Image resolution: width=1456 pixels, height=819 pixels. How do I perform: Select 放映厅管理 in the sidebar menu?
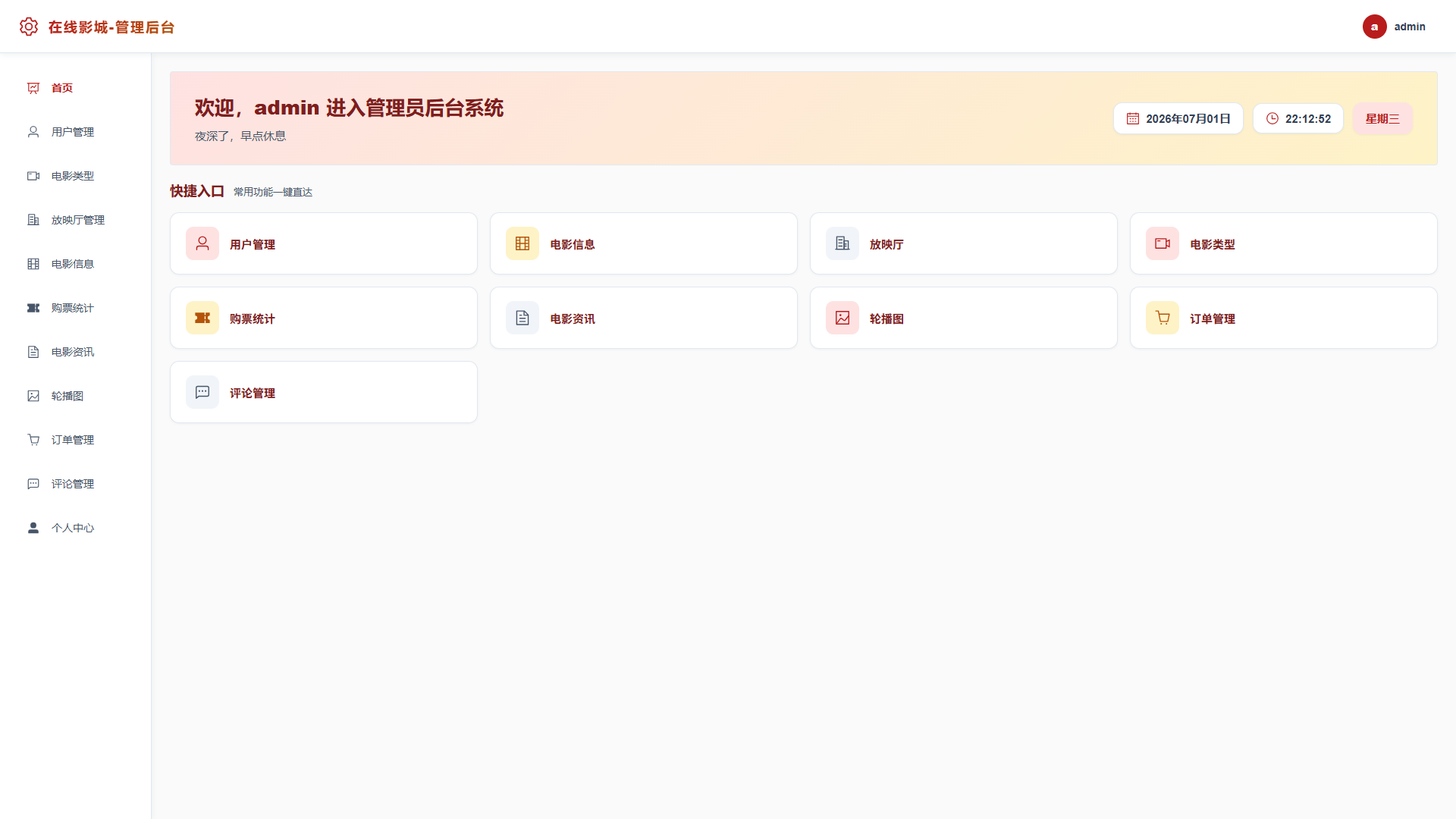[76, 220]
